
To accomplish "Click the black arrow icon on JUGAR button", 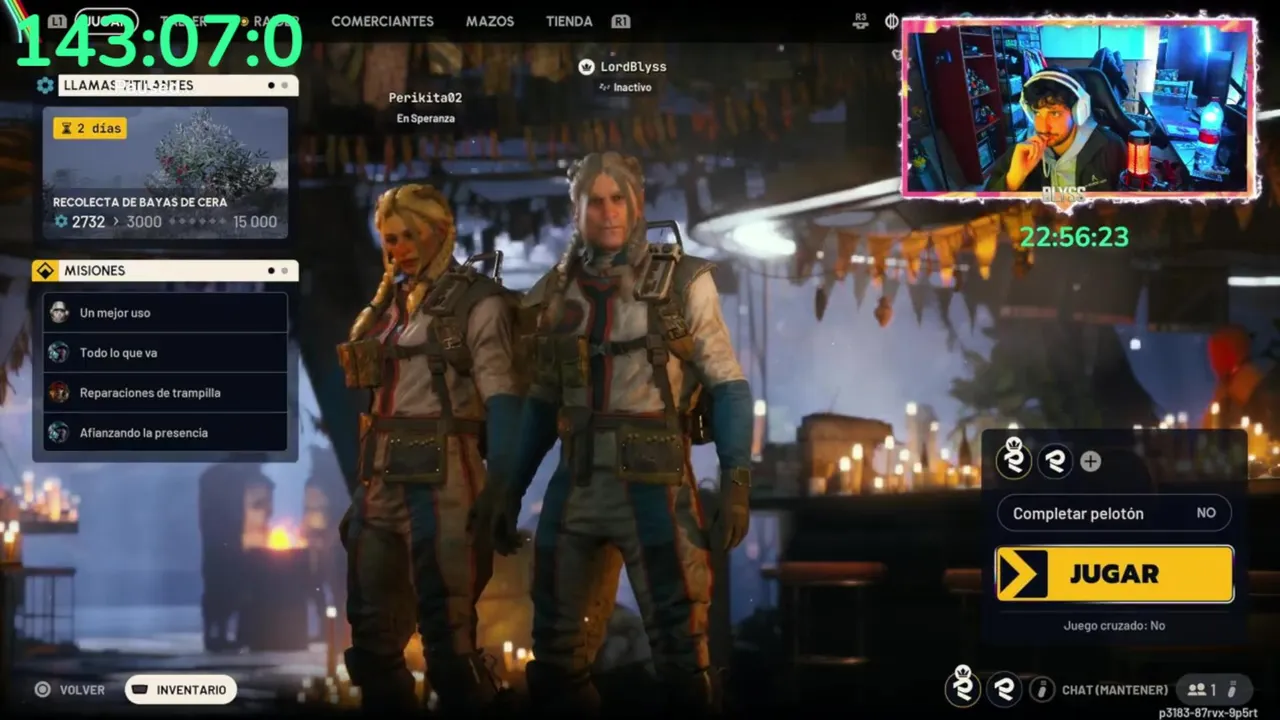I will [1022, 574].
